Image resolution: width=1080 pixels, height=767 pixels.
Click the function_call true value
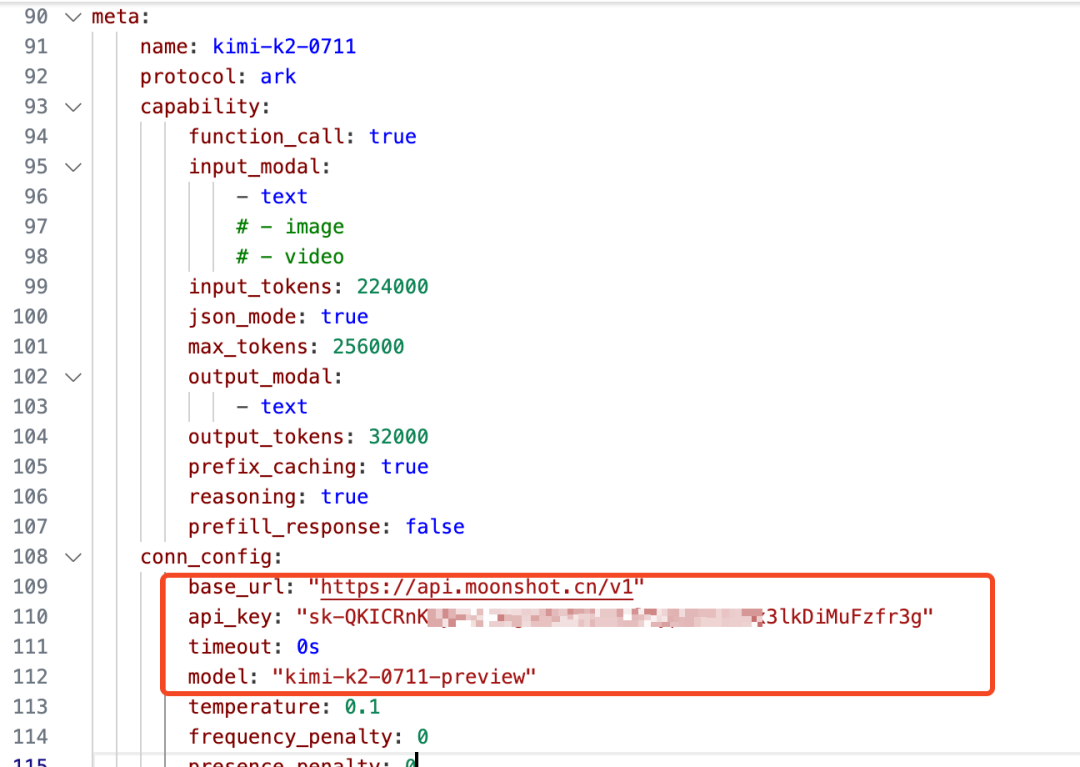click(x=392, y=137)
